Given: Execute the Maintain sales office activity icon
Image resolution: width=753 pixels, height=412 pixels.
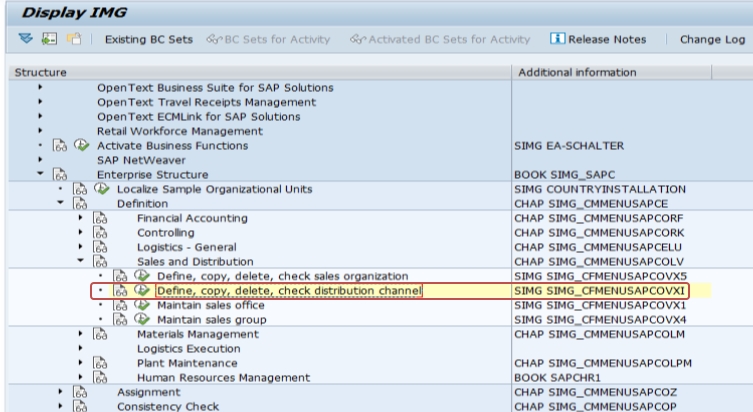Looking at the screenshot, I should click(142, 304).
